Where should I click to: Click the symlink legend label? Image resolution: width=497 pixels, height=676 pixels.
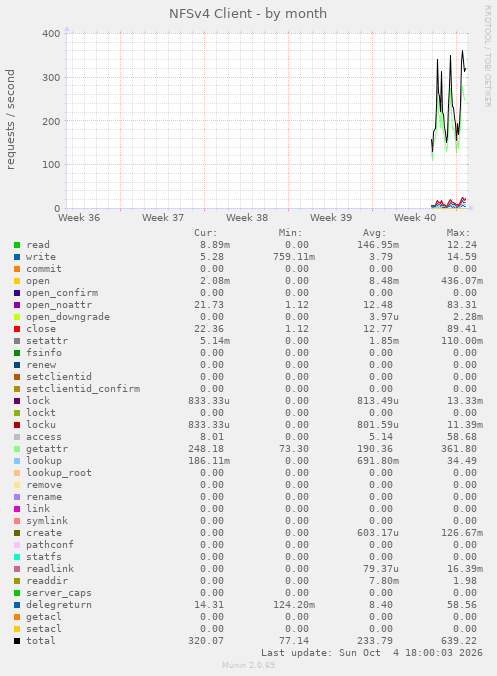[47, 521]
